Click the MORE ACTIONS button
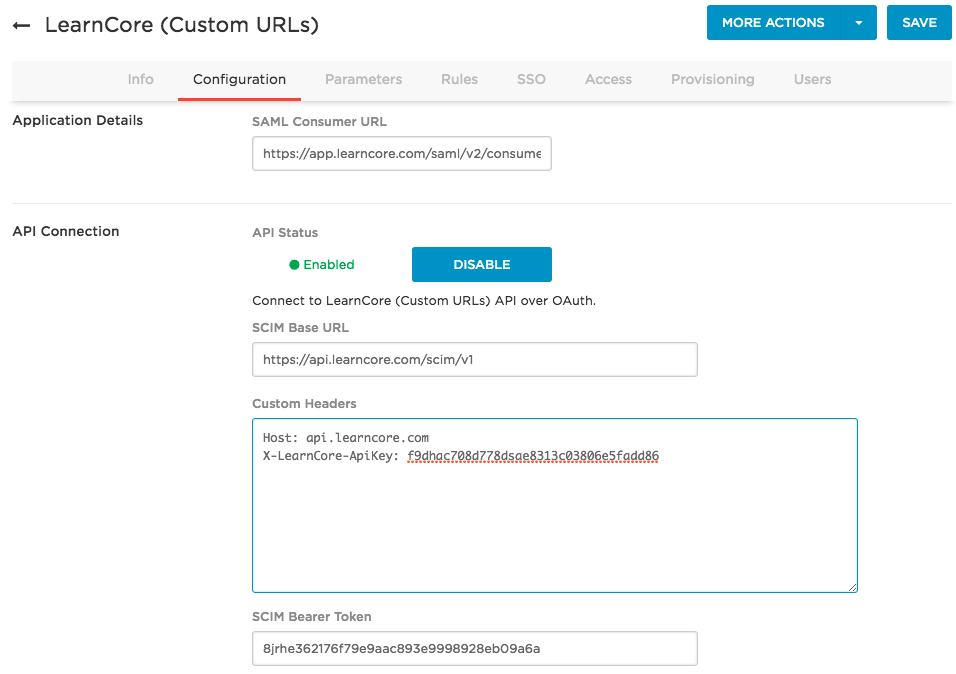 tap(773, 23)
